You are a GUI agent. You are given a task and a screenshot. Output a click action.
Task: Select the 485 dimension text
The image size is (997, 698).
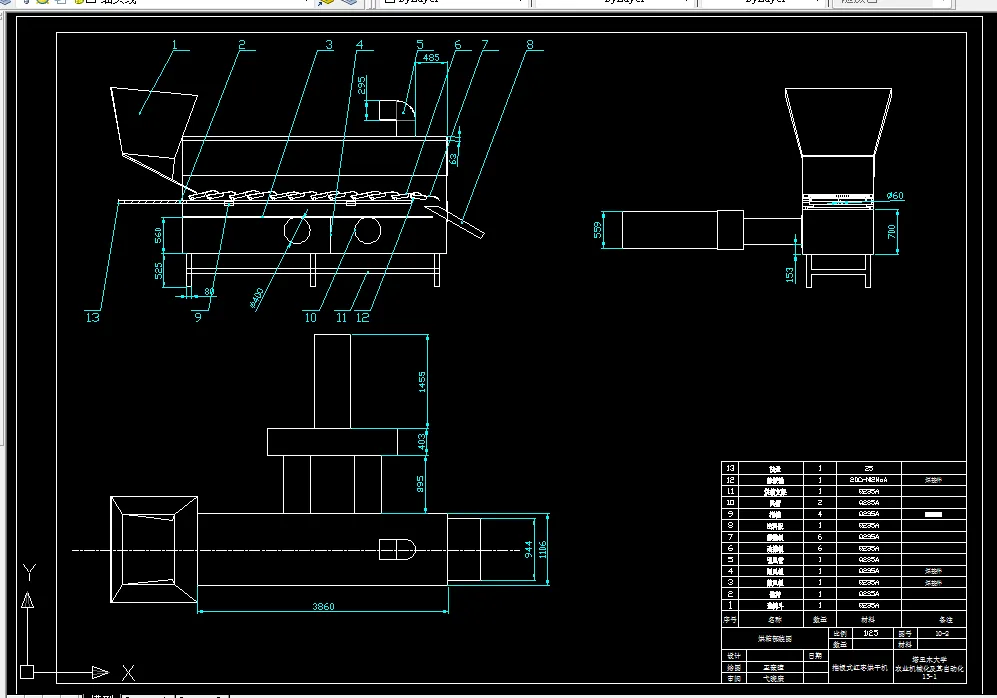click(x=431, y=57)
